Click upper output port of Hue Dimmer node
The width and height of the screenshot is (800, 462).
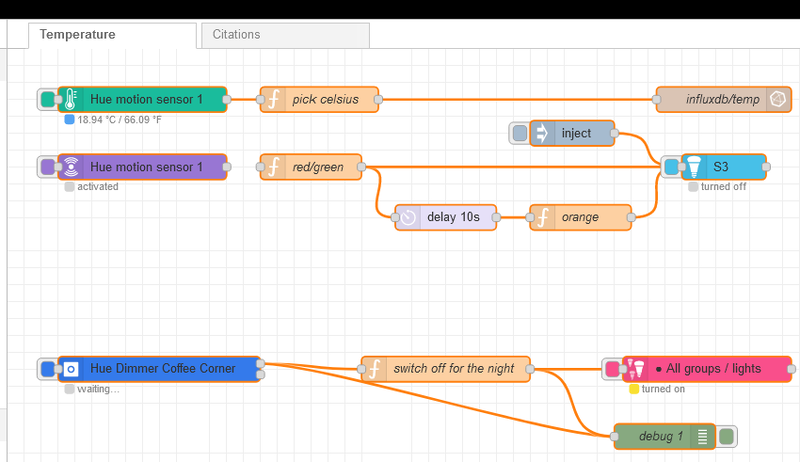coord(260,364)
